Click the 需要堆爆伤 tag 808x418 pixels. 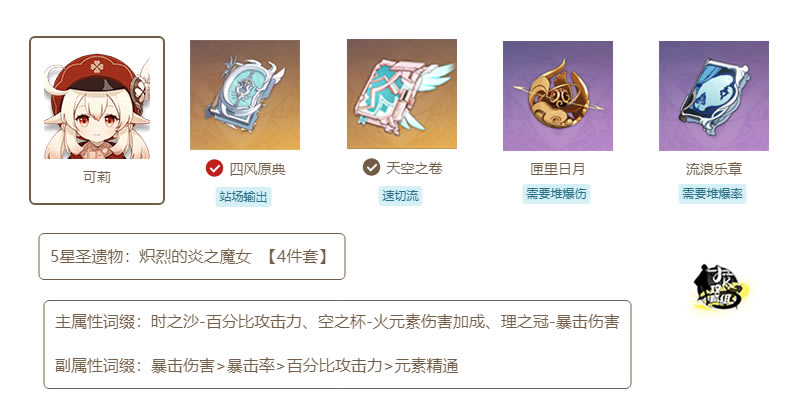click(556, 194)
